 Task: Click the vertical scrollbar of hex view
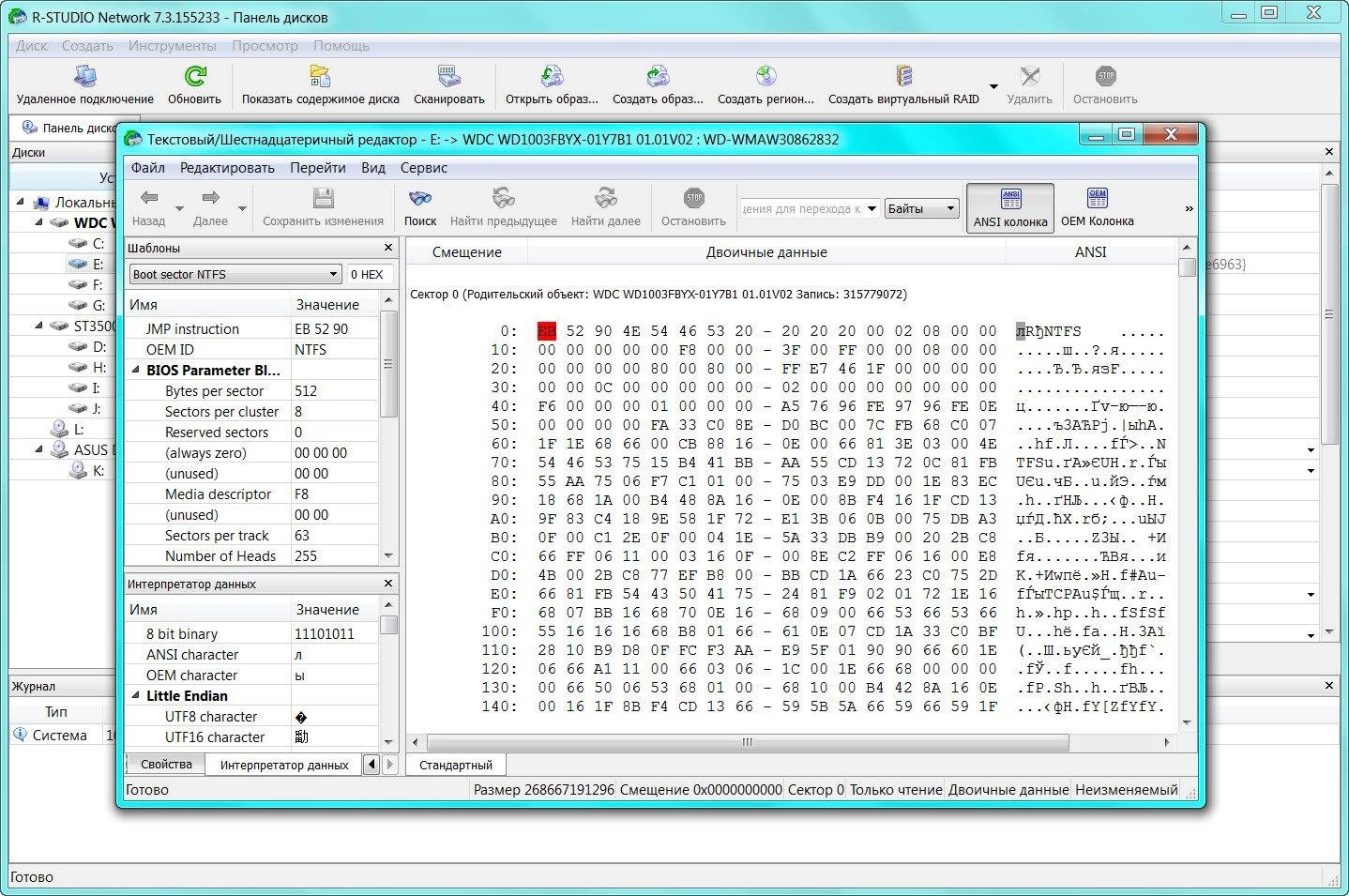1187,267
